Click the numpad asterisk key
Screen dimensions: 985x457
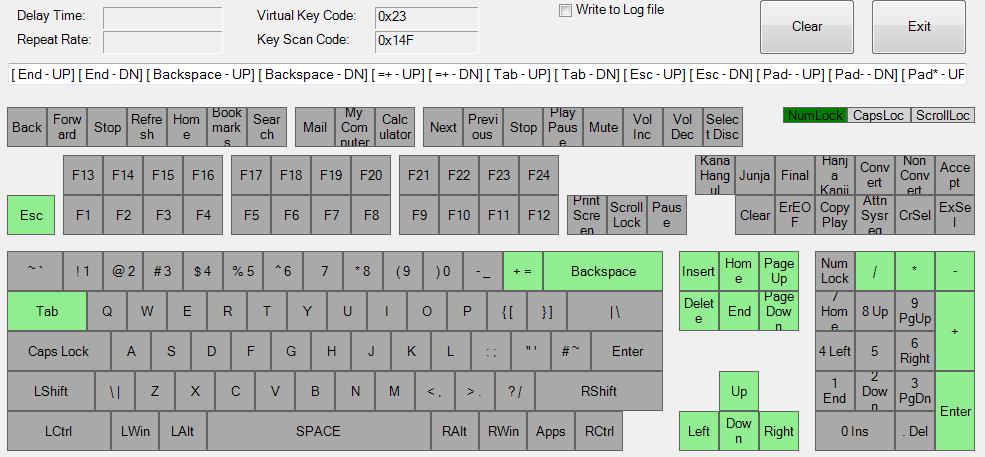click(915, 272)
